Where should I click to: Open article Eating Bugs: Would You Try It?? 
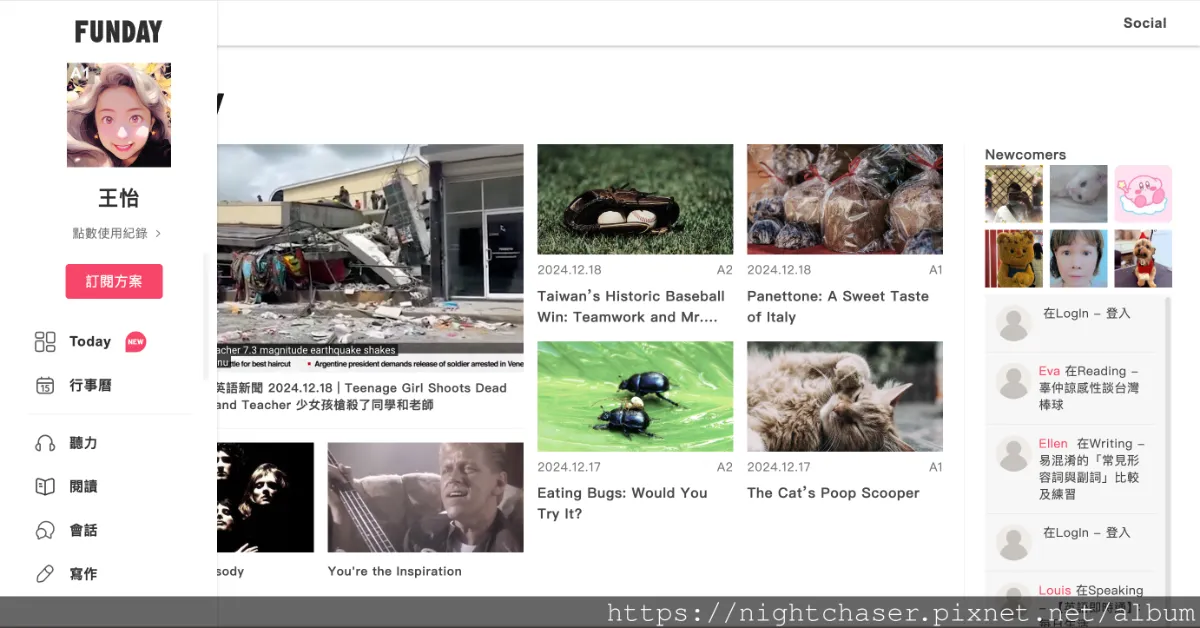tap(622, 503)
